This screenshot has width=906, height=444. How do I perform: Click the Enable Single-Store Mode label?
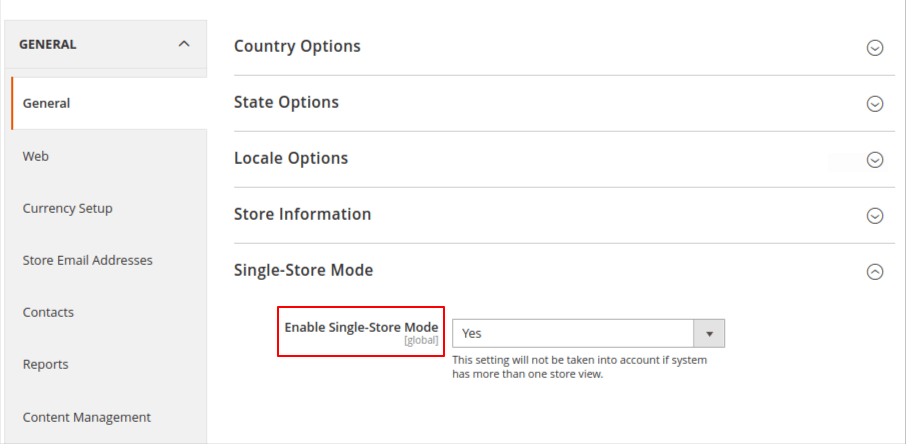point(361,327)
